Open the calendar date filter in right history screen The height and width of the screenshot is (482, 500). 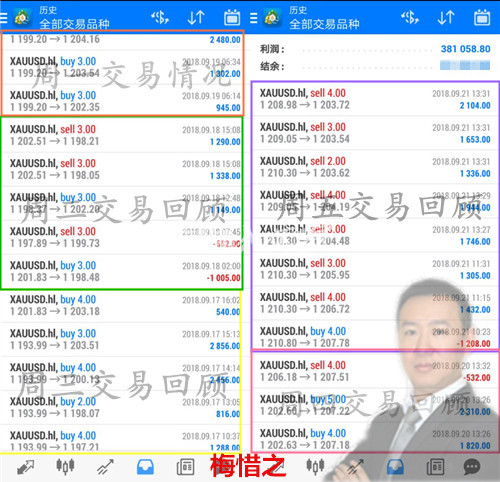pyautogui.click(x=482, y=17)
